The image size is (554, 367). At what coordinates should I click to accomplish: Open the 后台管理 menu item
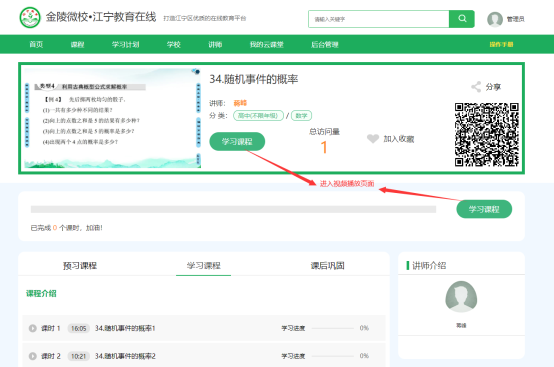point(325,45)
